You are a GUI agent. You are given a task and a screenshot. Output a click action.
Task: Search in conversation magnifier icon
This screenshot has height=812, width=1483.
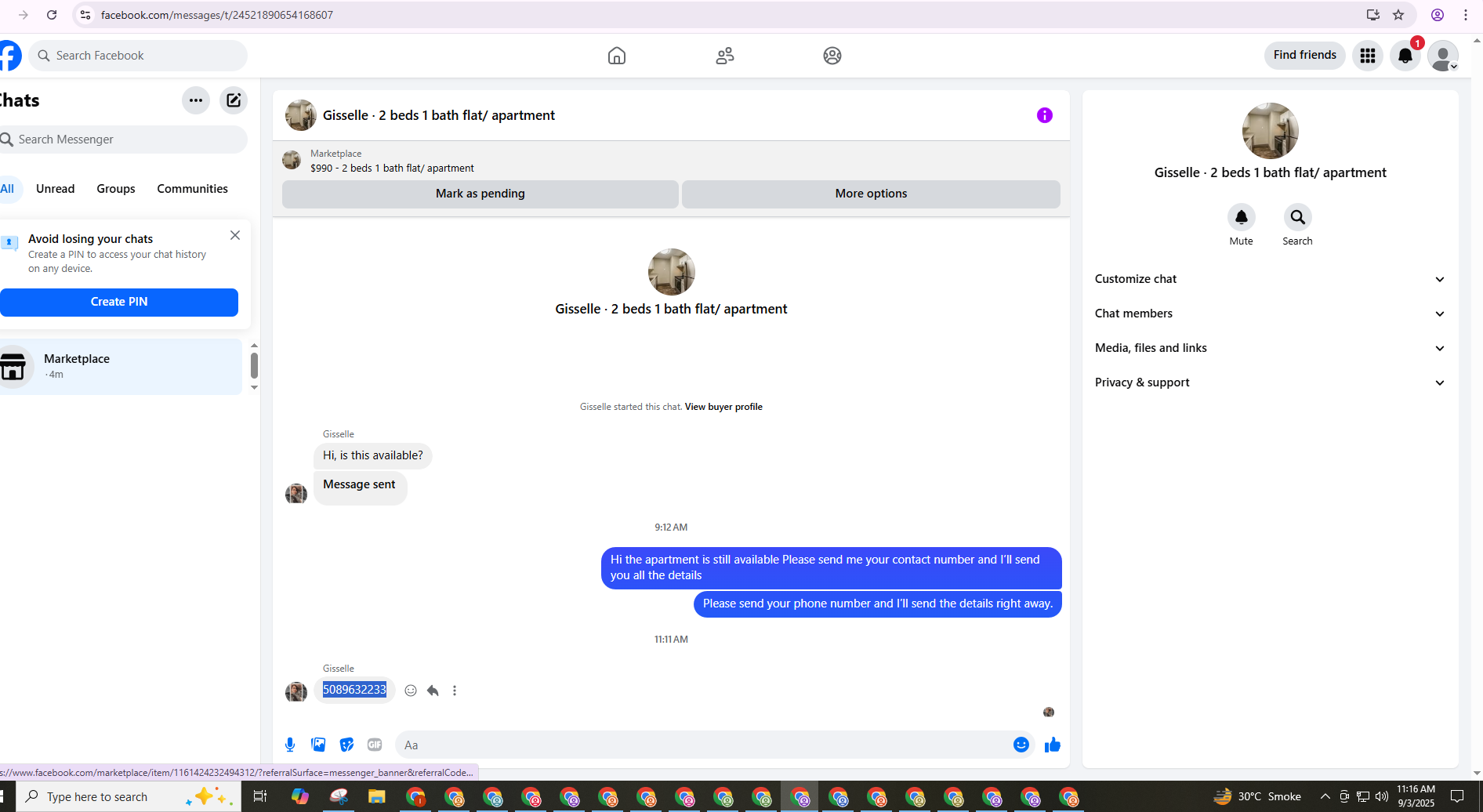pyautogui.click(x=1297, y=217)
